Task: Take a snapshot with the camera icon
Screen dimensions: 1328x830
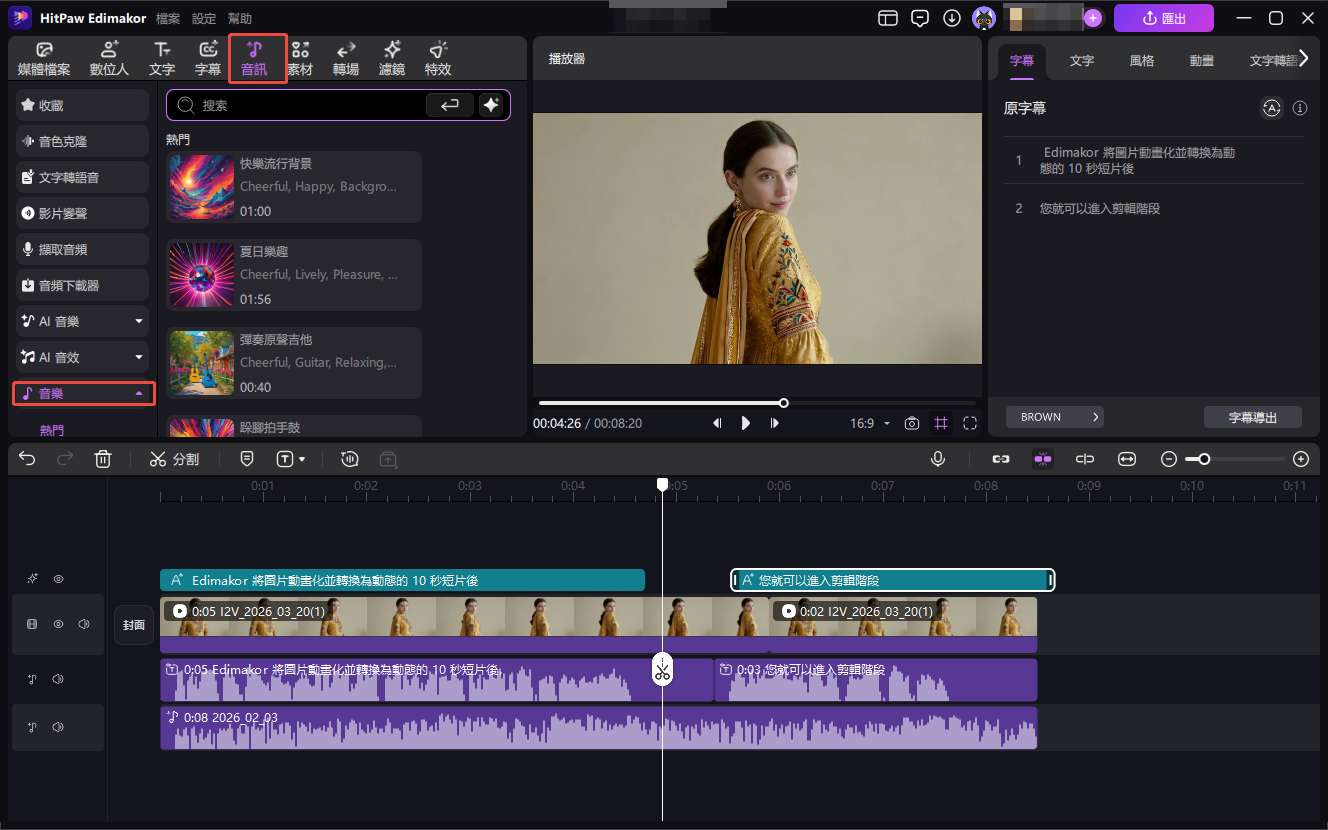Action: (911, 423)
